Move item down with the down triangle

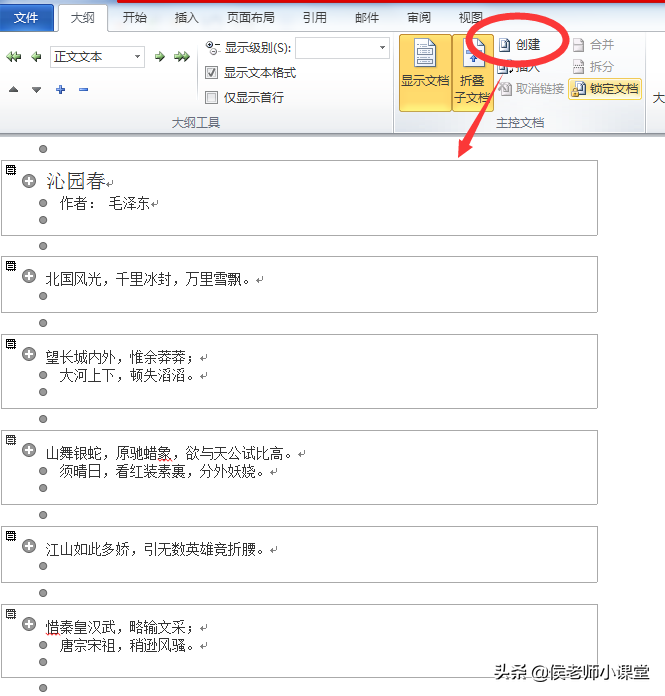pyautogui.click(x=36, y=90)
